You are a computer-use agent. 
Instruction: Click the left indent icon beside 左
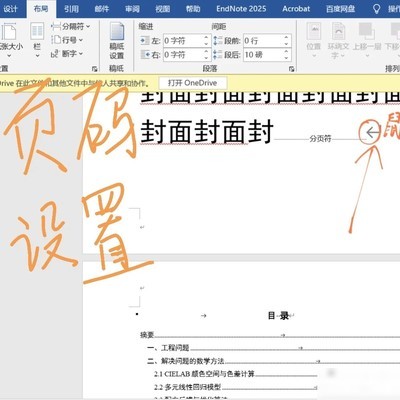[x=145, y=41]
